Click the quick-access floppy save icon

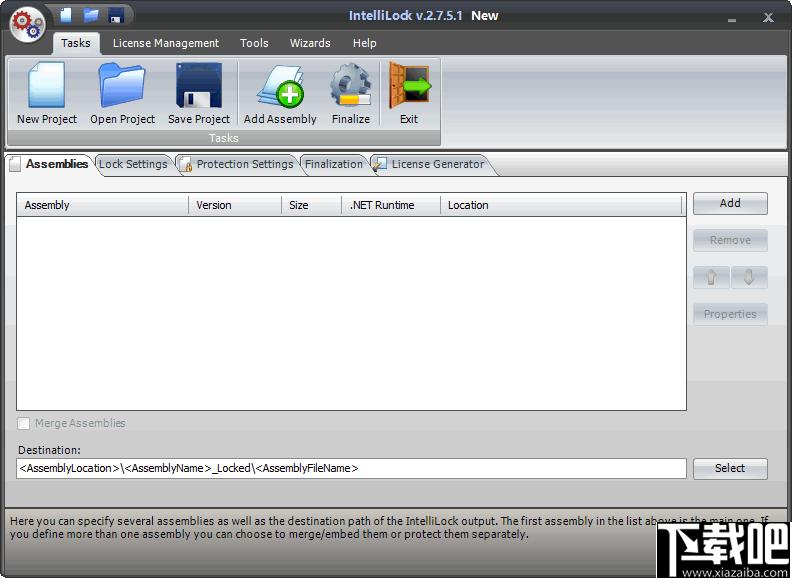click(116, 15)
